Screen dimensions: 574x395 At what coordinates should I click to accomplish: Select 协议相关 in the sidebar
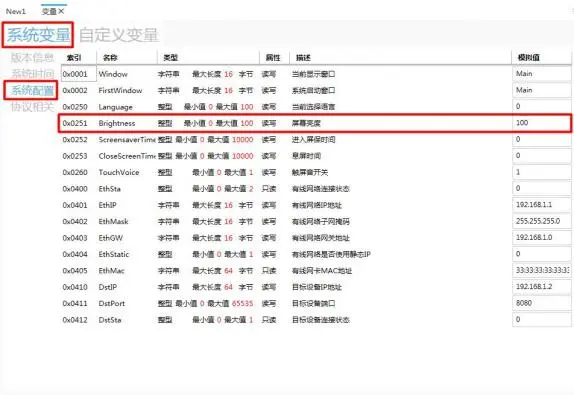[32, 107]
